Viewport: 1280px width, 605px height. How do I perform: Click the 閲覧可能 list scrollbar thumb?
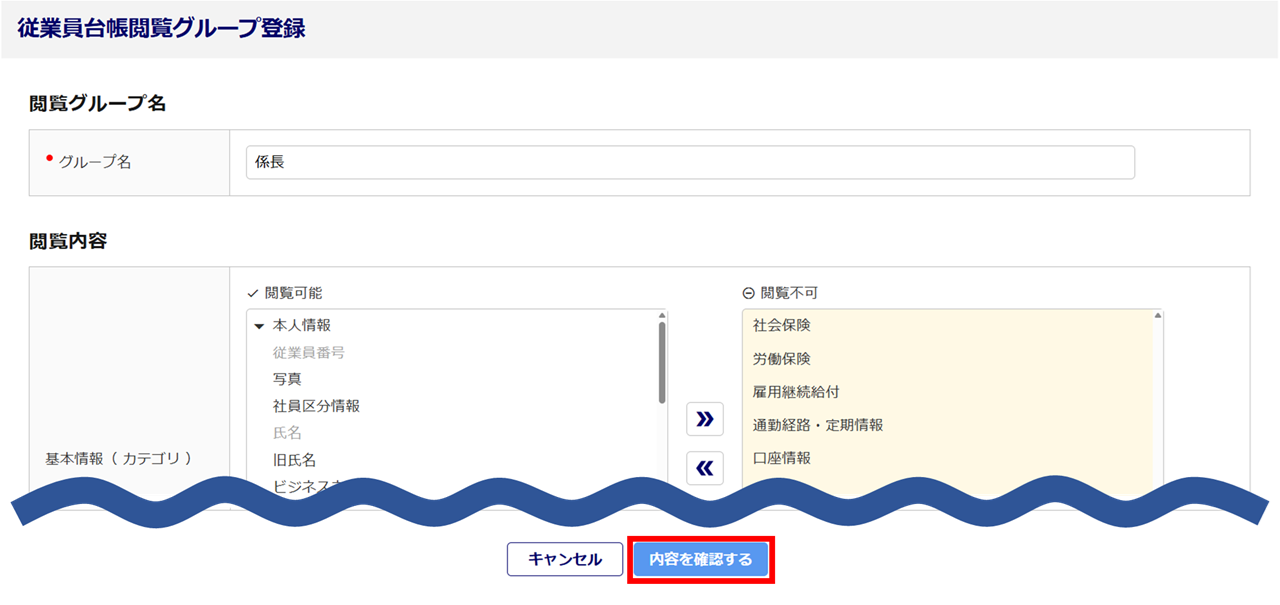point(661,362)
